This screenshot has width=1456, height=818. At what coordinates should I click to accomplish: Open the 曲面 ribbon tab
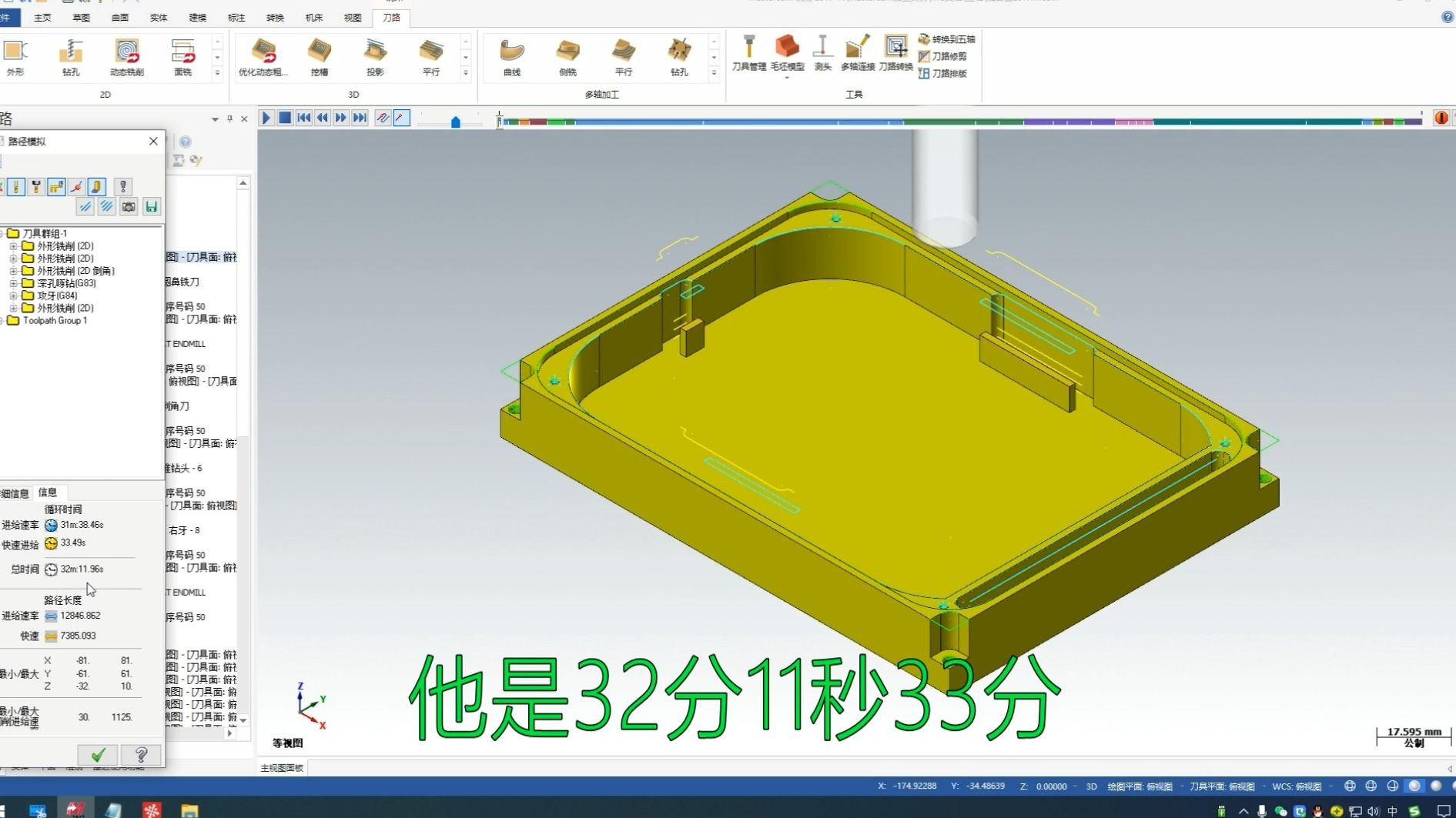120,17
